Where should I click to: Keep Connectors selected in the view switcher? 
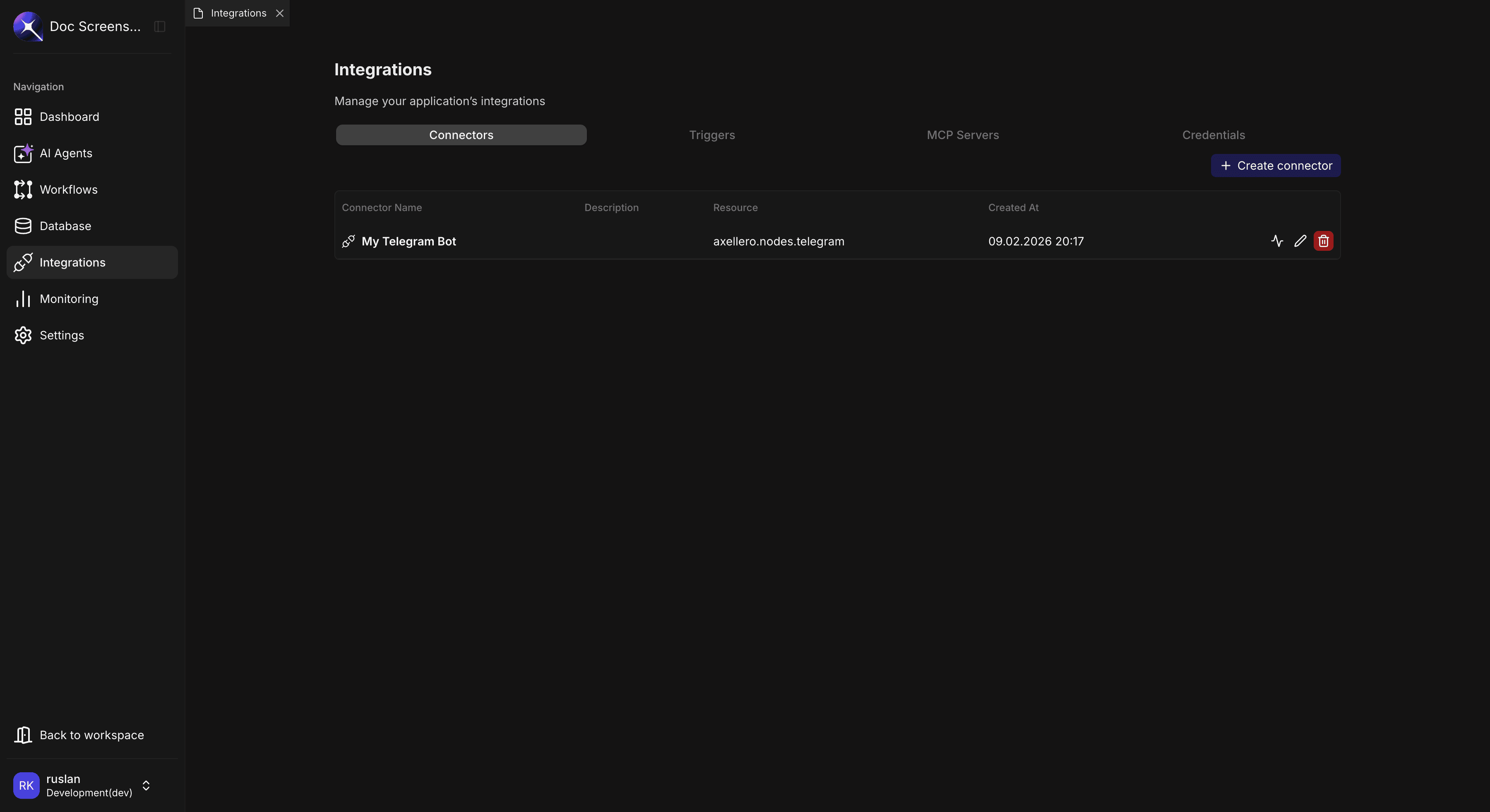coord(461,135)
